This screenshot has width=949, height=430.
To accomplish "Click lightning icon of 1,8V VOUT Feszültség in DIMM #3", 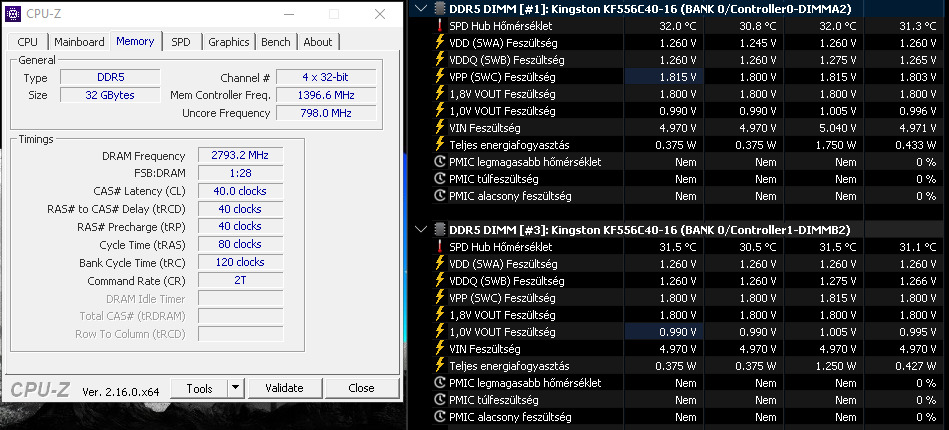I will pyautogui.click(x=440, y=314).
